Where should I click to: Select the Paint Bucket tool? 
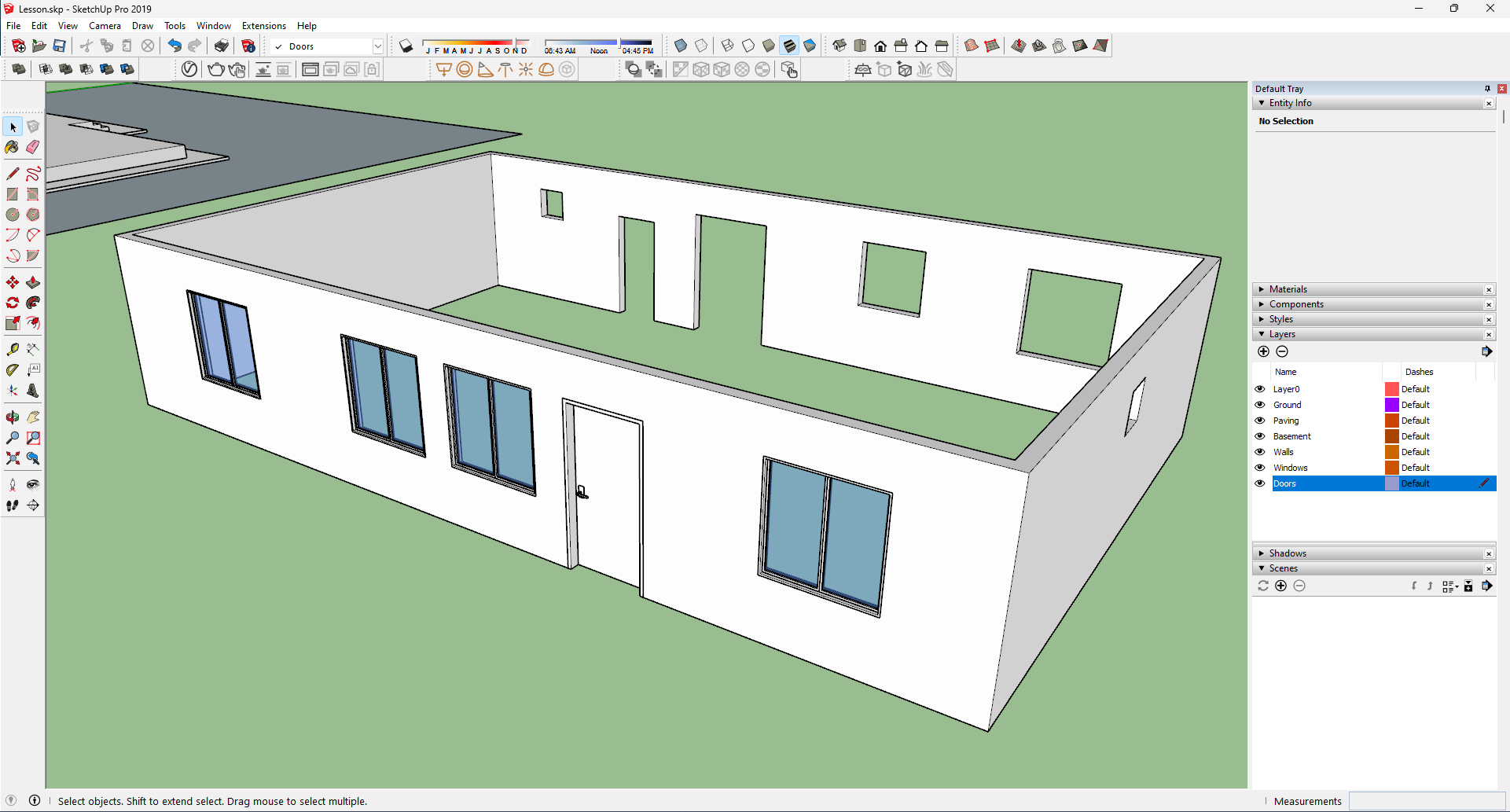tap(13, 147)
